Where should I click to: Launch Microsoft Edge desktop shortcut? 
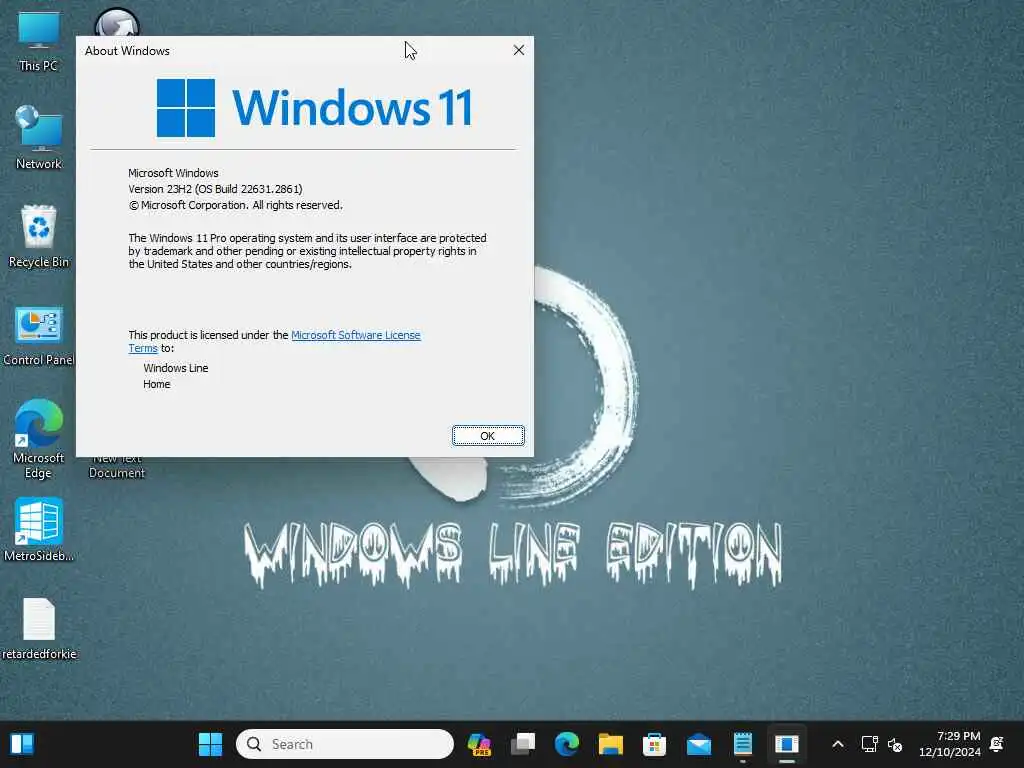pyautogui.click(x=38, y=439)
